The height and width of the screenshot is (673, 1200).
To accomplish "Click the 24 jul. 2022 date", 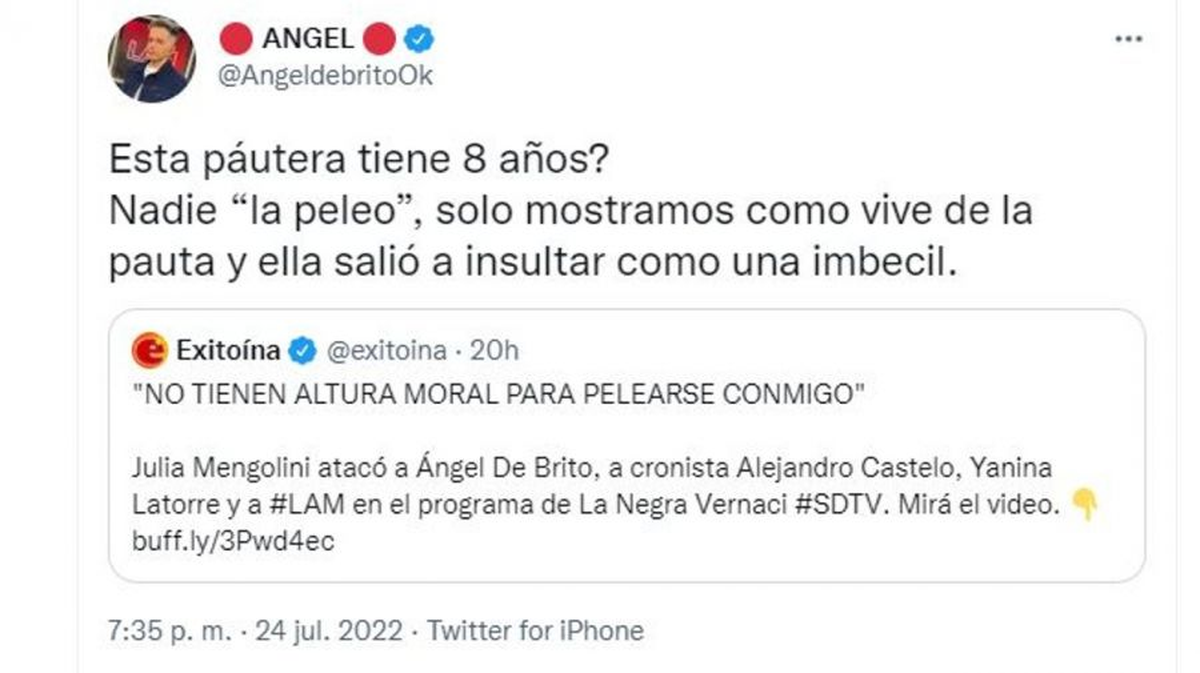I will click(x=330, y=631).
